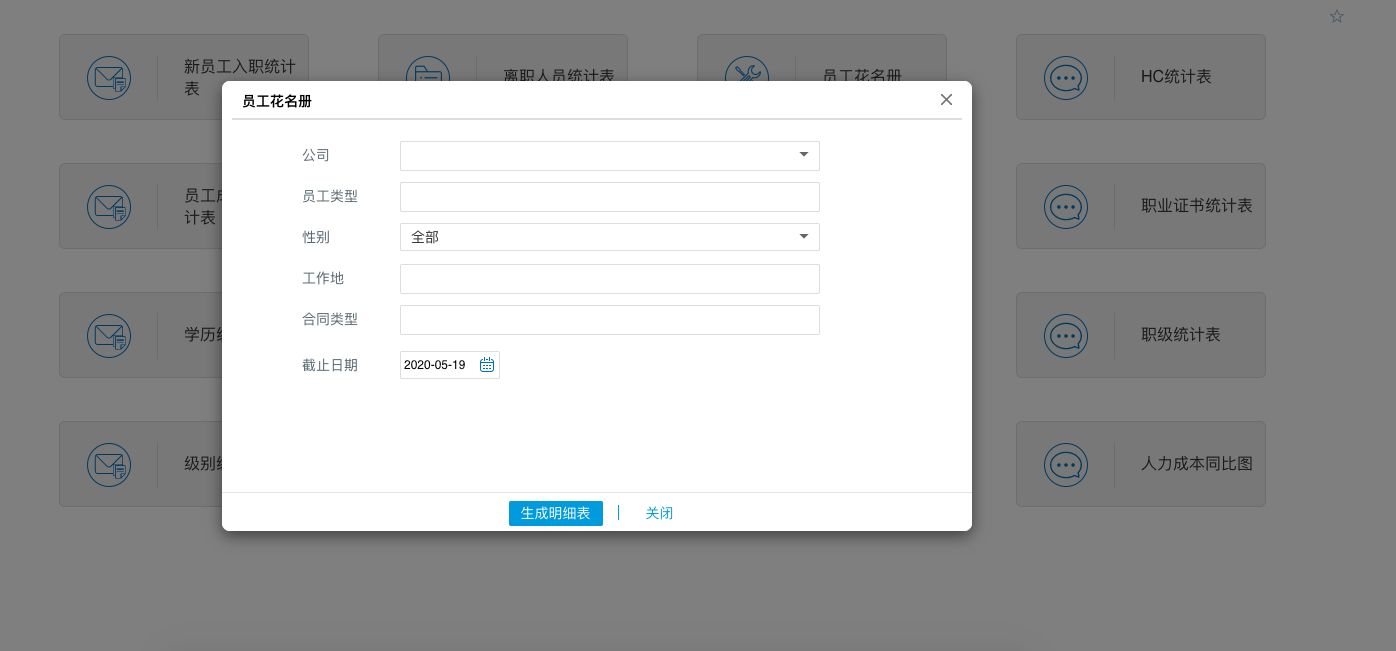Open the 性别 dropdown showing 全部
1396x651 pixels.
click(609, 237)
